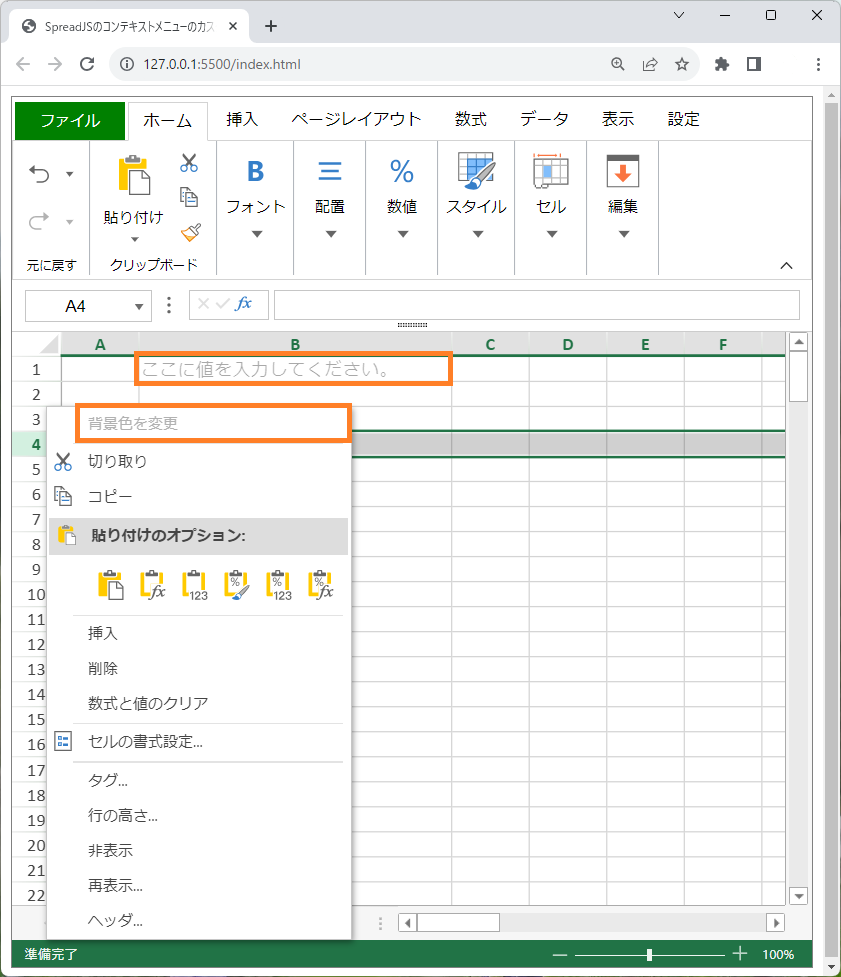Select 挿入 in context menu
The height and width of the screenshot is (977, 841).
pos(199,633)
